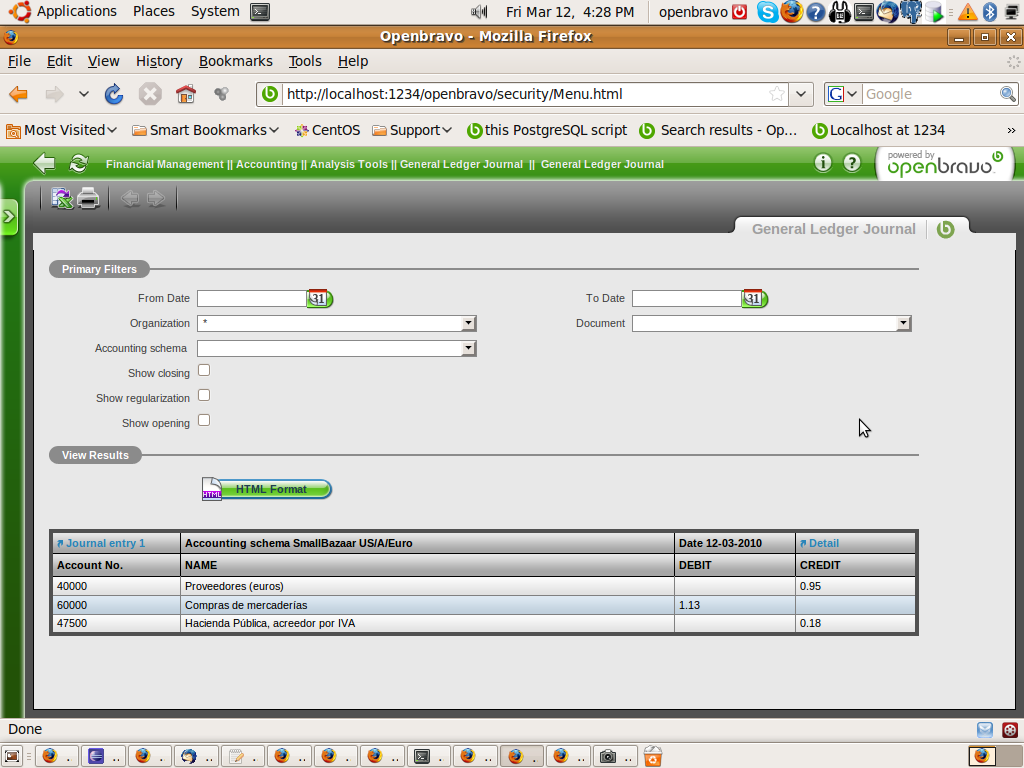The height and width of the screenshot is (768, 1024).
Task: Open the help question mark icon in header
Action: point(852,163)
